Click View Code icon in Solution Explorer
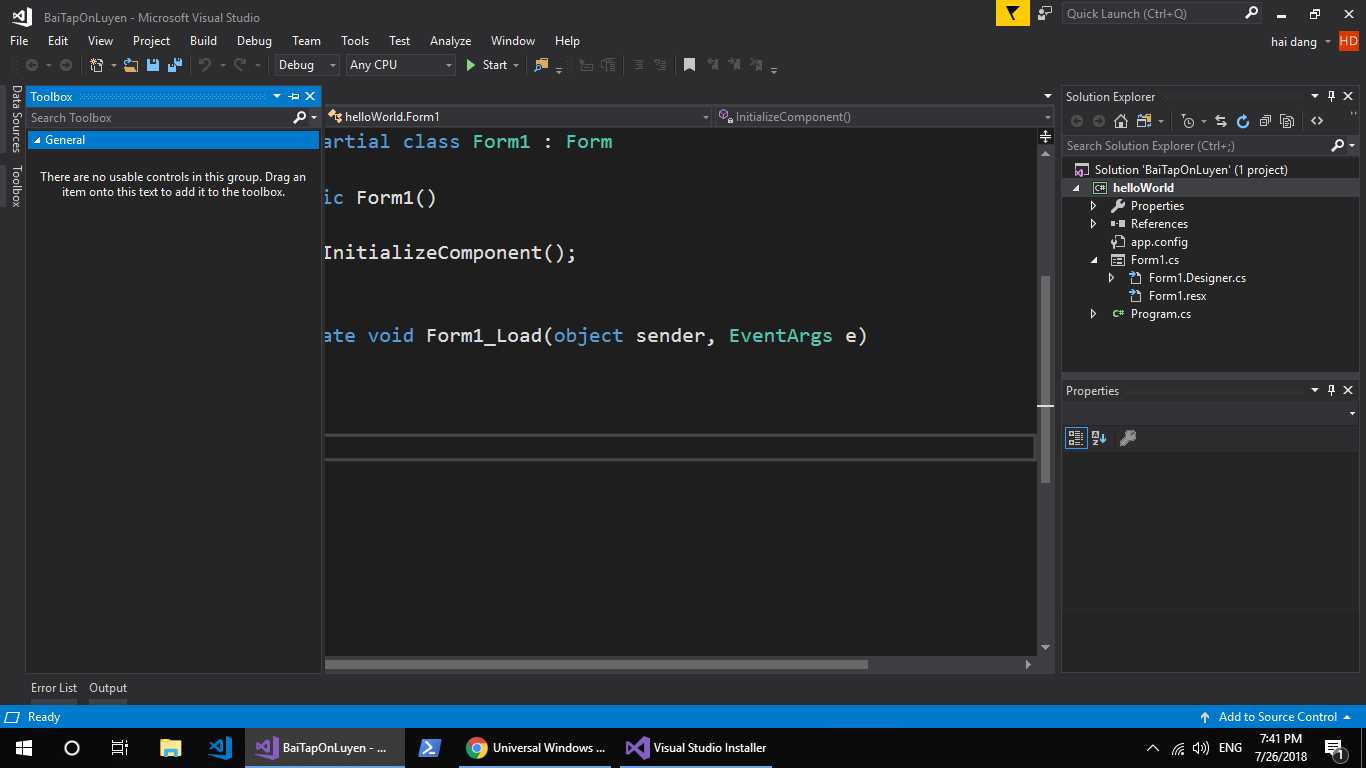Viewport: 1366px width, 768px height. tap(1317, 121)
